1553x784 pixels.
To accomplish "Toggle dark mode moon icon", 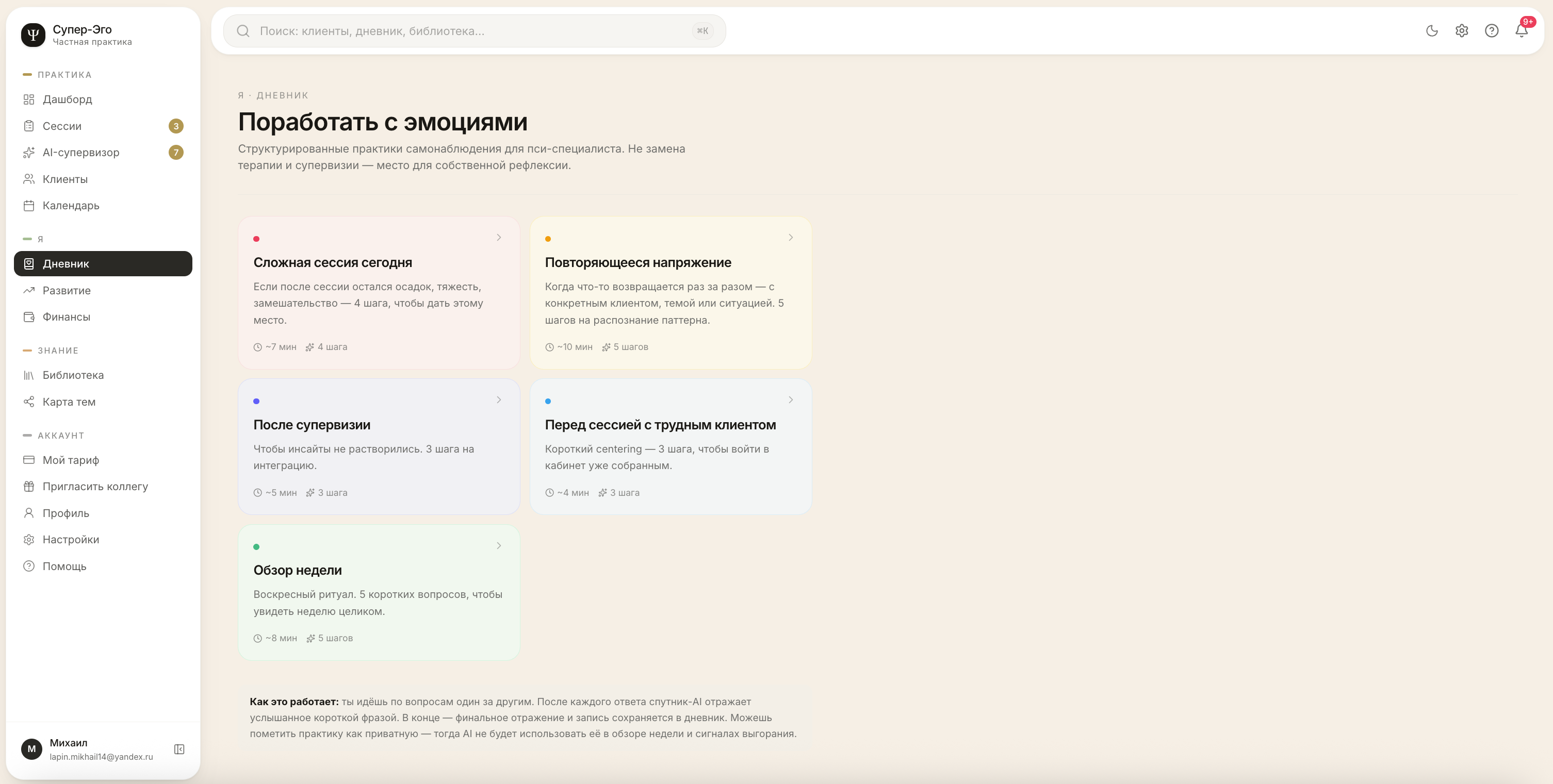I will pyautogui.click(x=1432, y=31).
